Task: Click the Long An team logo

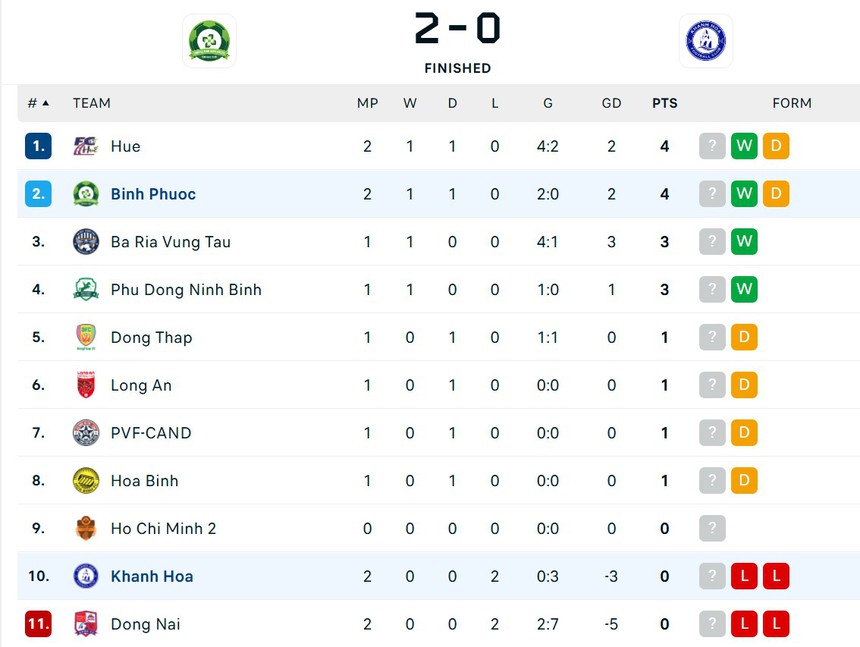Action: click(86, 385)
